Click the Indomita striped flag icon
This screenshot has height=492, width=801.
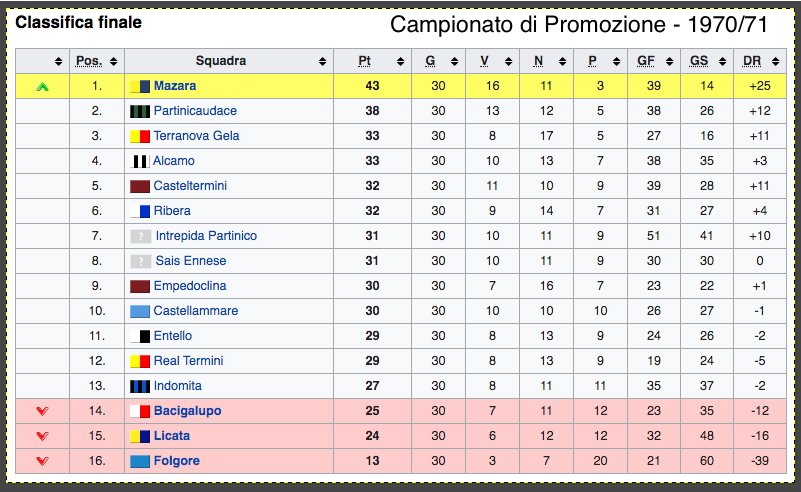pyautogui.click(x=140, y=386)
